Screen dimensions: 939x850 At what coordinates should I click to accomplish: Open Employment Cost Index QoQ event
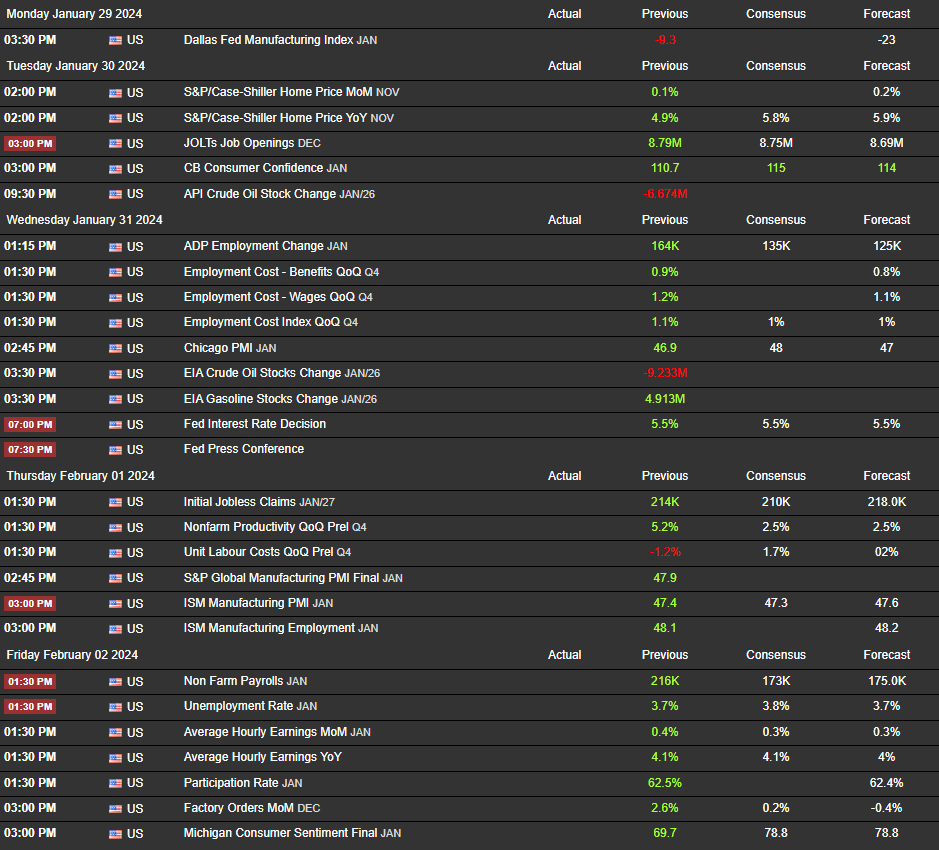click(271, 322)
